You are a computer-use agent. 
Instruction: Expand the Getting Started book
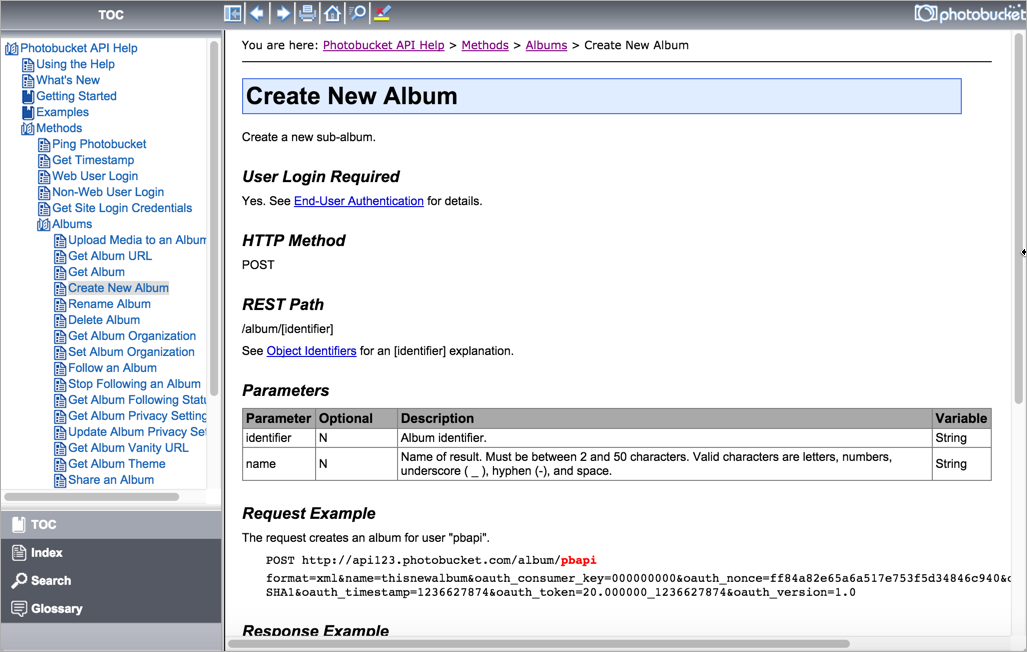[x=28, y=96]
